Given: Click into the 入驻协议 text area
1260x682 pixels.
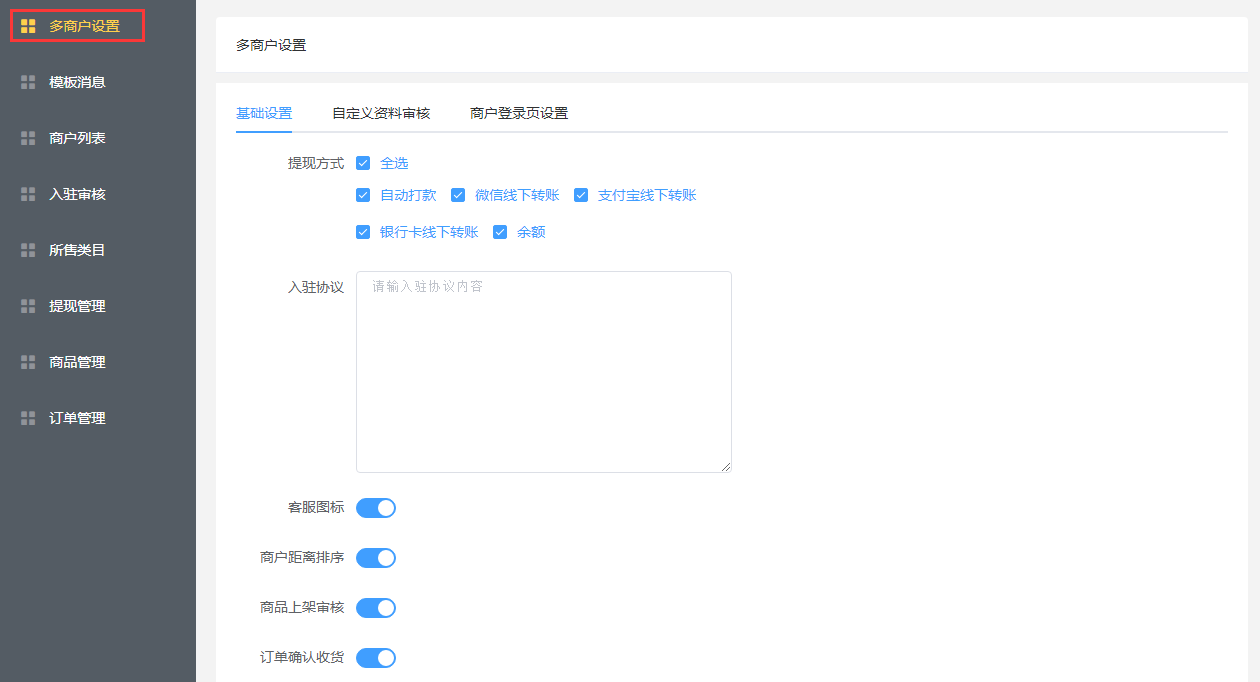Looking at the screenshot, I should (543, 372).
